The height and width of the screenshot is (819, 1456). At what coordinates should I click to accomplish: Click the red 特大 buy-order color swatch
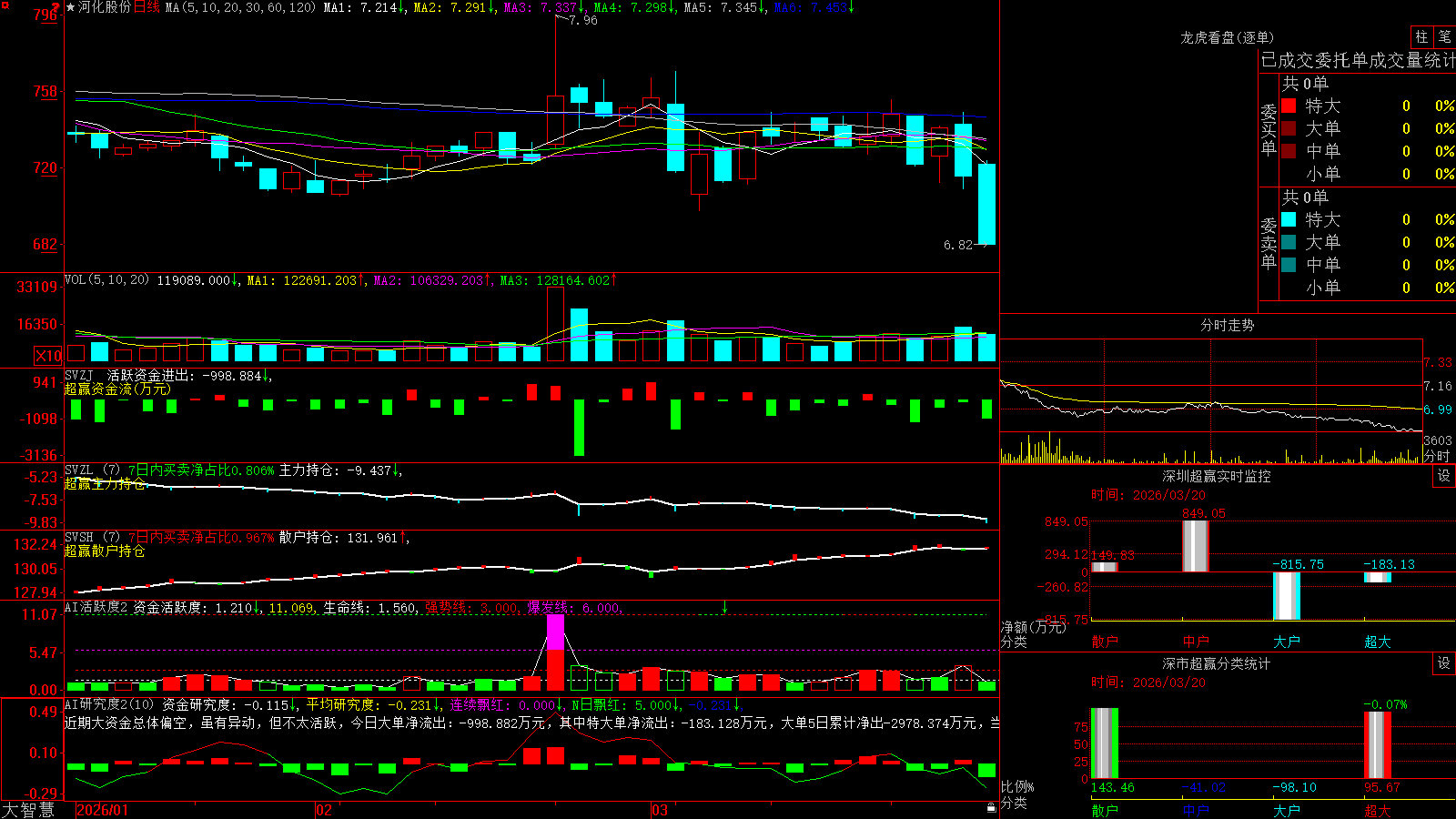pos(1289,106)
